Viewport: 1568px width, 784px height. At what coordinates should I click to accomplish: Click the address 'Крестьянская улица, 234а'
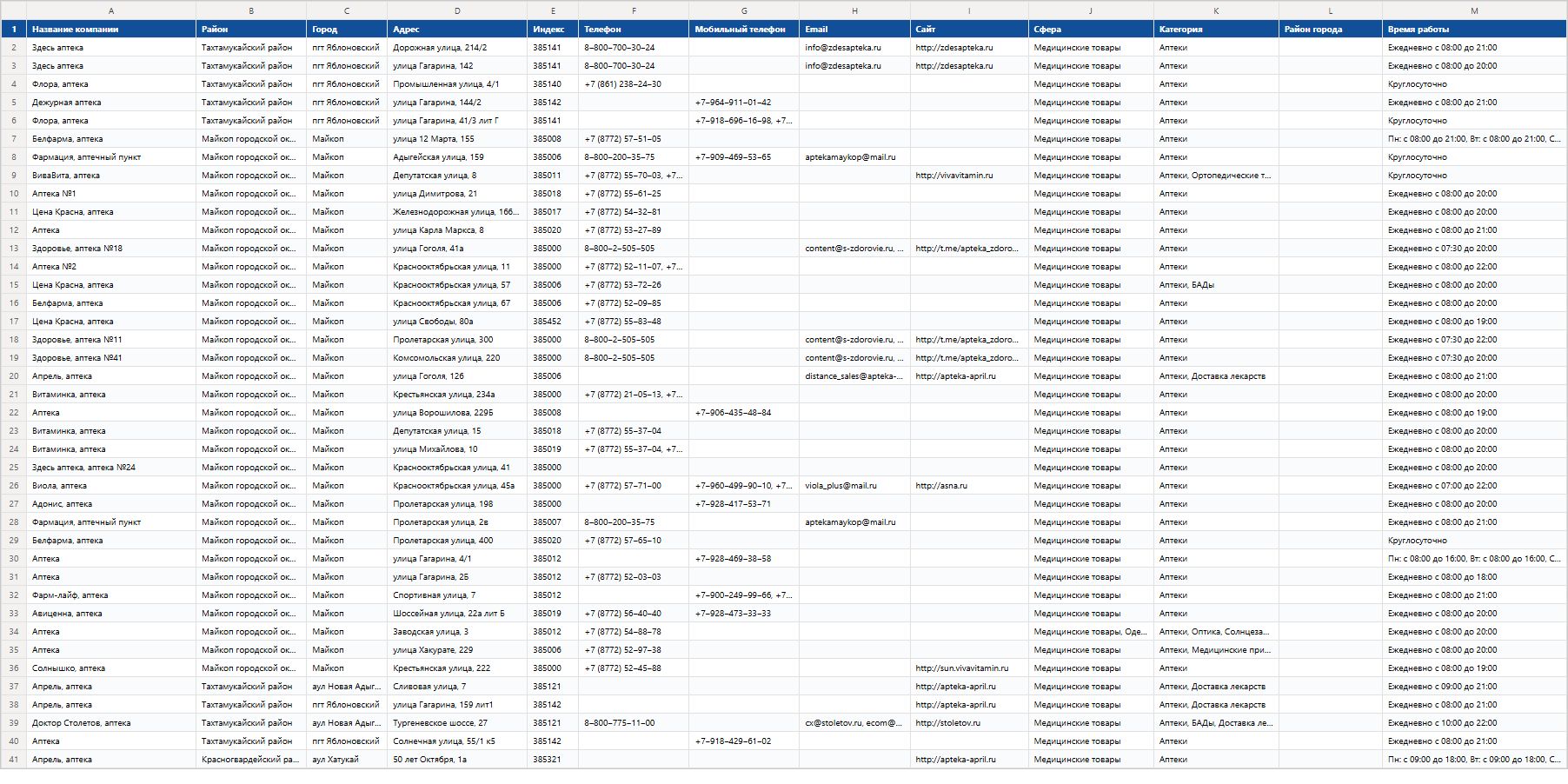point(457,394)
